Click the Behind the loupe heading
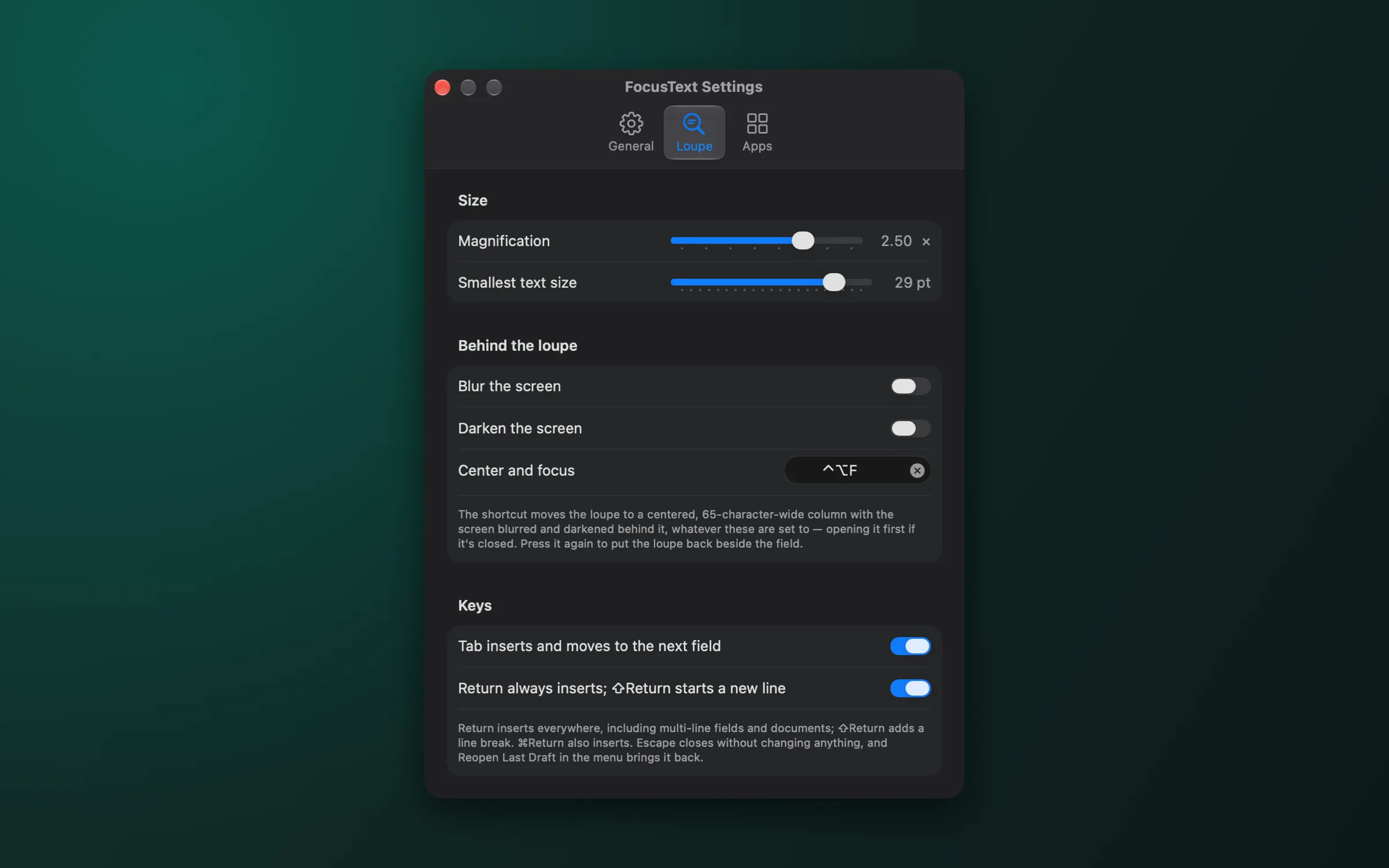This screenshot has width=1389, height=868. 517,345
